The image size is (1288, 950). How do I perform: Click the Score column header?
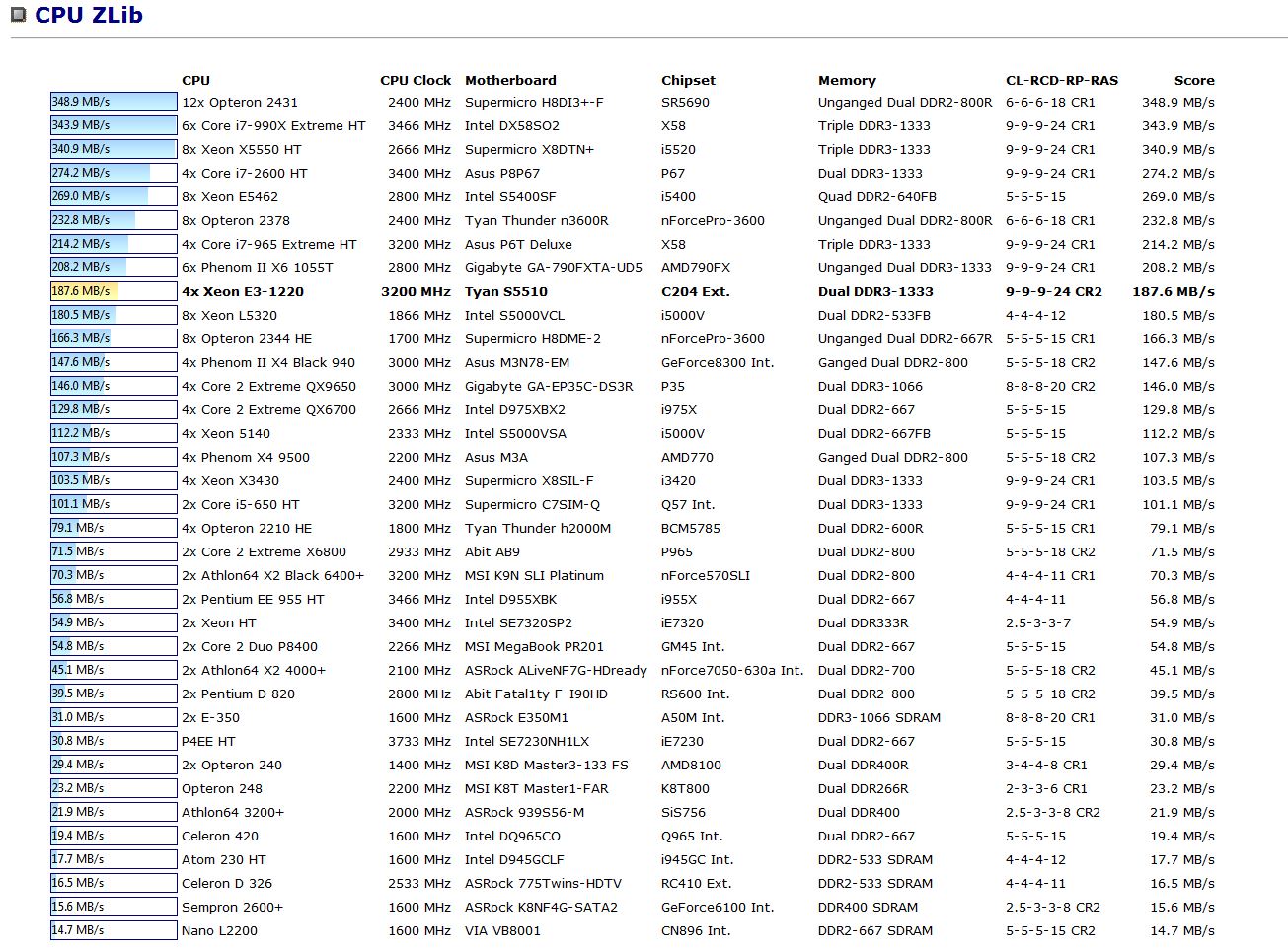pos(1194,80)
